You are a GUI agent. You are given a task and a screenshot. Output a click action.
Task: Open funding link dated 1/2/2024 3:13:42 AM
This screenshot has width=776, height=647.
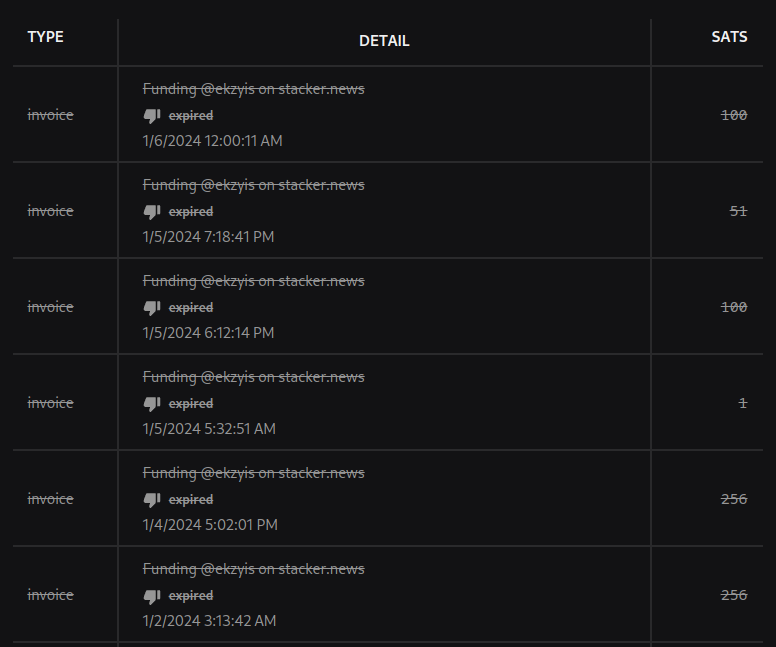[x=253, y=569]
